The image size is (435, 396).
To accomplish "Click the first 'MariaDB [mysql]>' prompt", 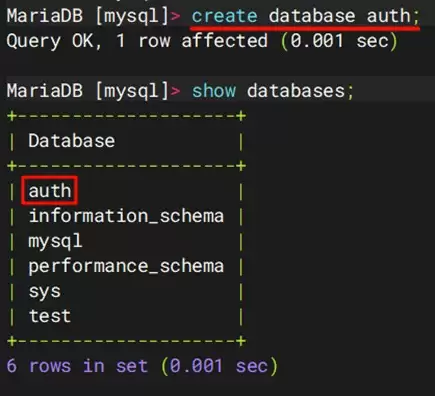I will pos(93,16).
